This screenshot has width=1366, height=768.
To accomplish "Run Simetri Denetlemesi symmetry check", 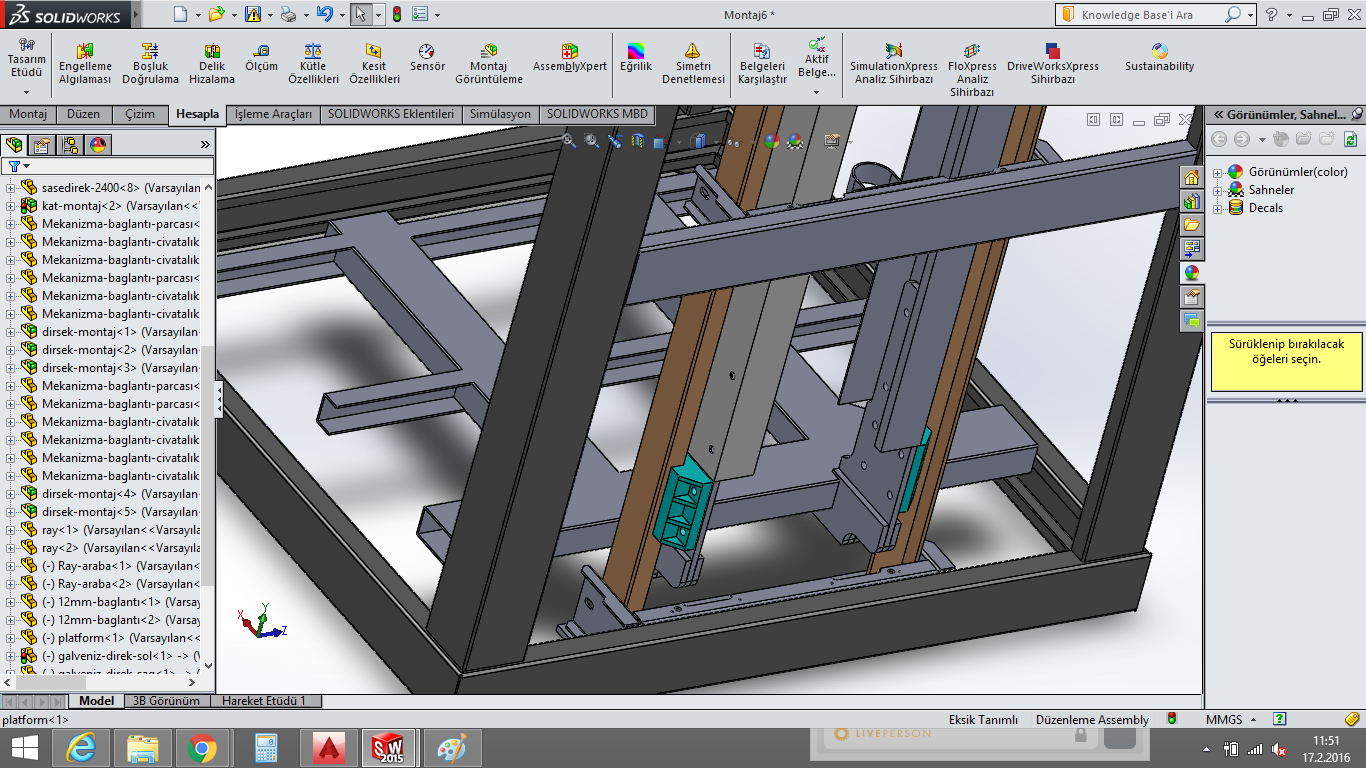I will pyautogui.click(x=693, y=64).
